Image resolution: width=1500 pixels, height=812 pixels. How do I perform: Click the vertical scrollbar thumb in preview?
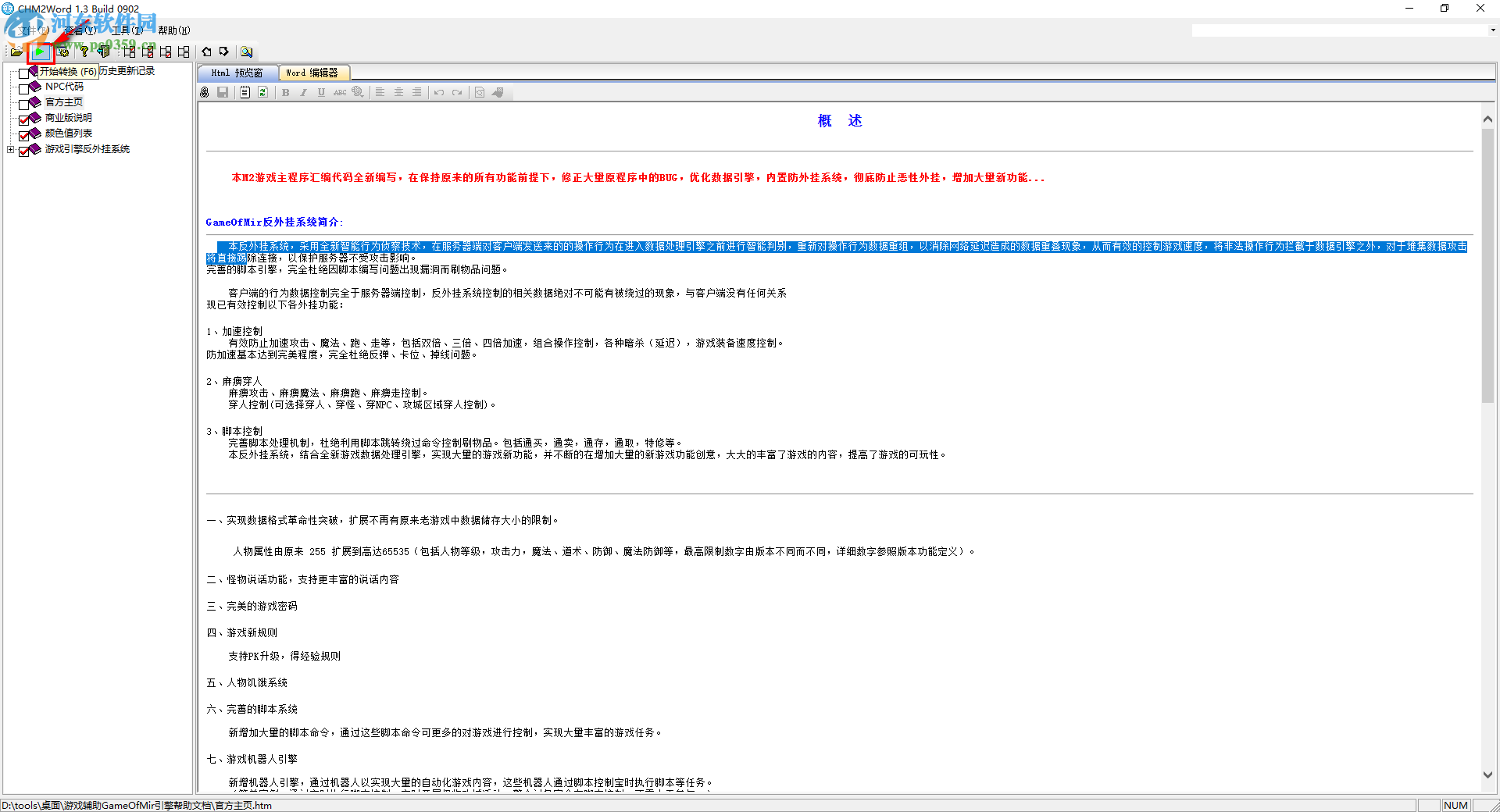tap(1487, 265)
